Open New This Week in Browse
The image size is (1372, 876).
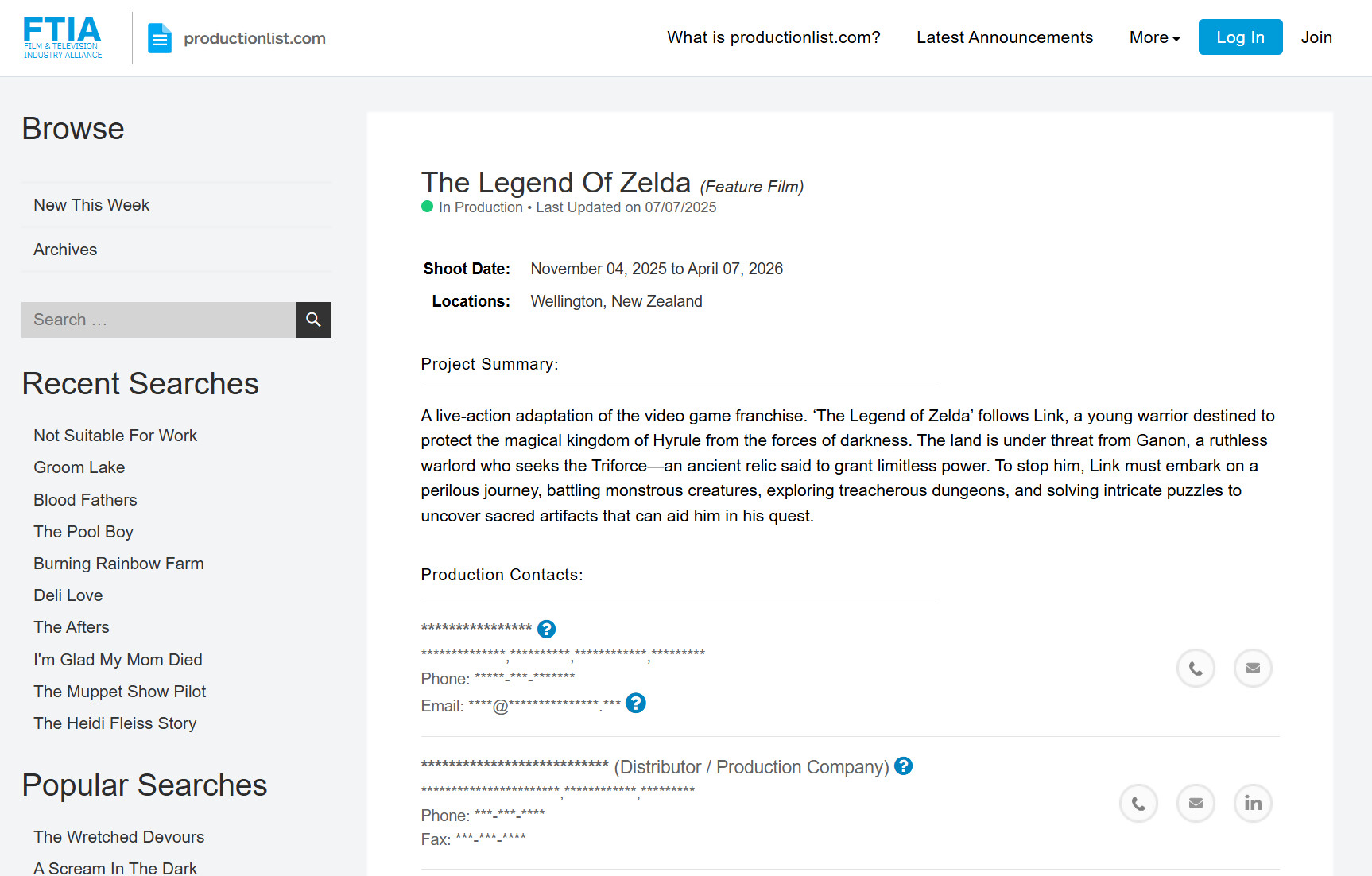pyautogui.click(x=91, y=205)
